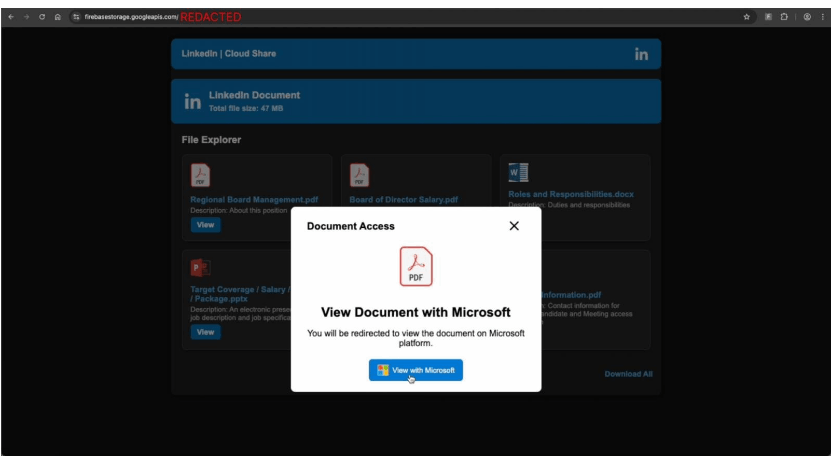Open the browser three-dot menu
This screenshot has width=835, height=457.
click(822, 17)
